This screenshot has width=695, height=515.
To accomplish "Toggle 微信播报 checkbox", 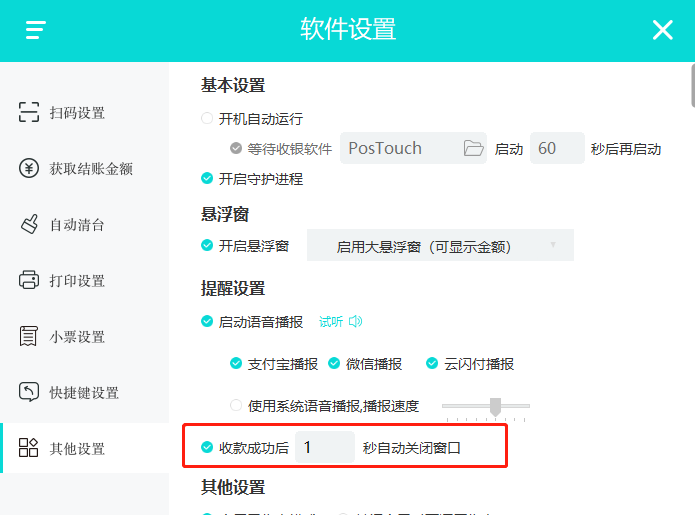I will (x=335, y=364).
